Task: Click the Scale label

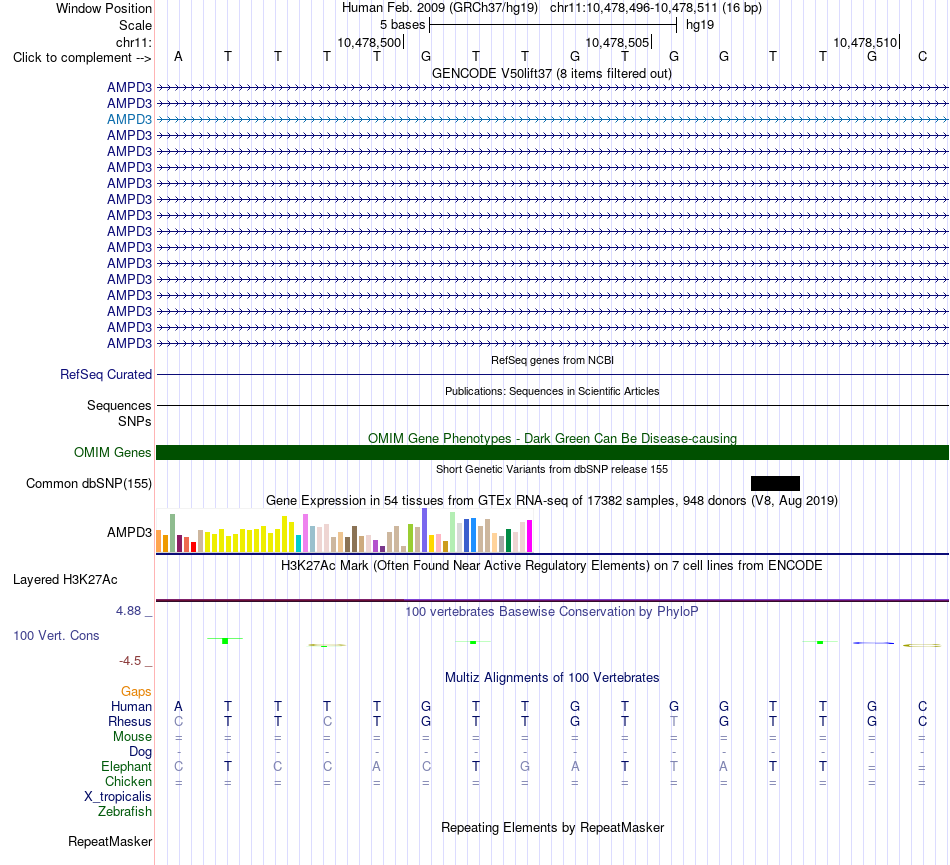Action: (135, 25)
